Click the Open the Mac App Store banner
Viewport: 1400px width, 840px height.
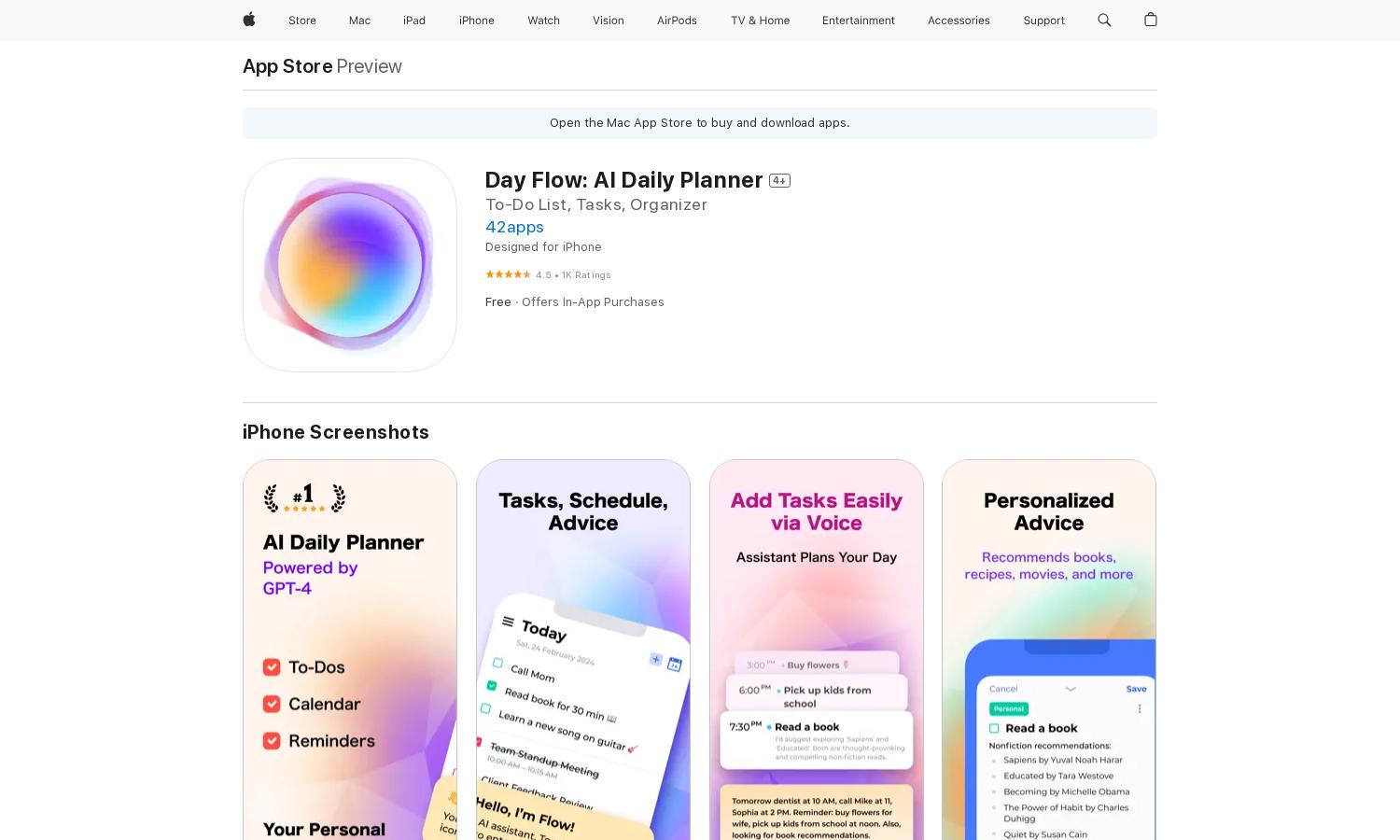point(700,123)
